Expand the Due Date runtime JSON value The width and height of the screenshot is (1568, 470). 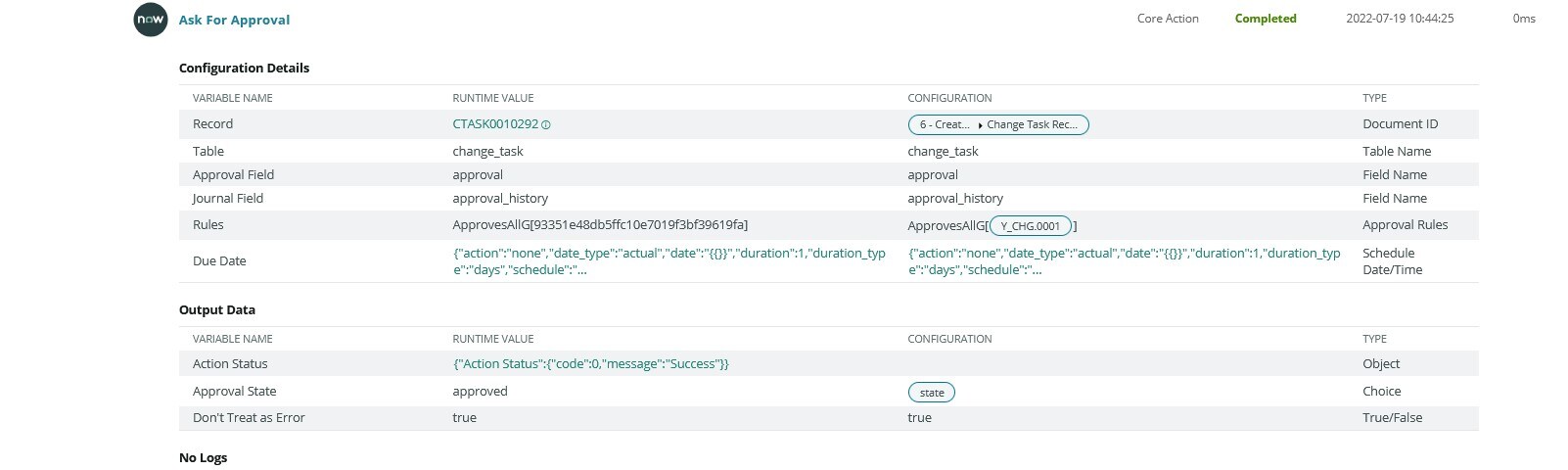(x=669, y=261)
